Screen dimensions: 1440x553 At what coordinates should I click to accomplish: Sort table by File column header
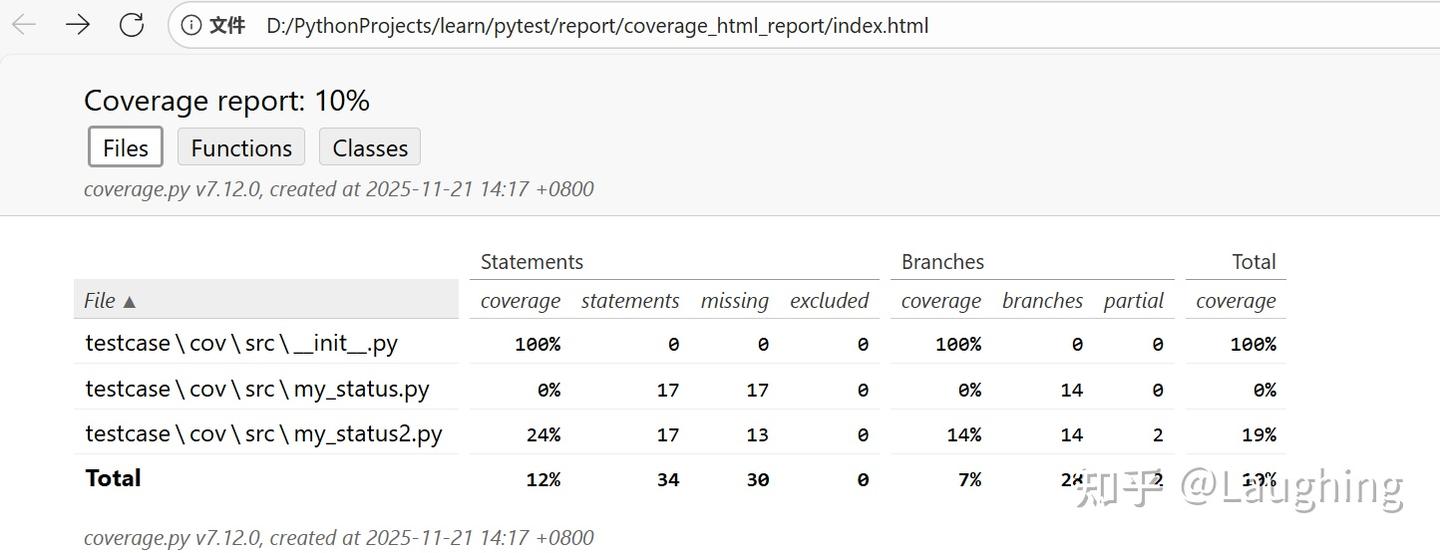click(110, 300)
